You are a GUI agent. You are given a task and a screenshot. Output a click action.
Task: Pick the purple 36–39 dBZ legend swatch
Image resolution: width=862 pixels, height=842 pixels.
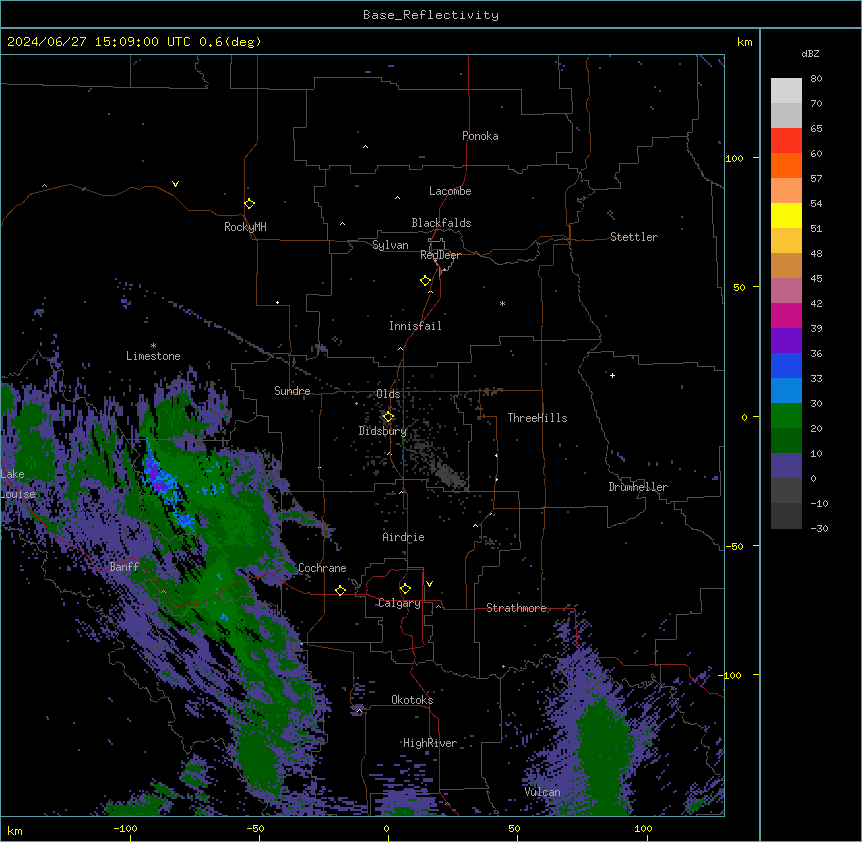tap(786, 341)
